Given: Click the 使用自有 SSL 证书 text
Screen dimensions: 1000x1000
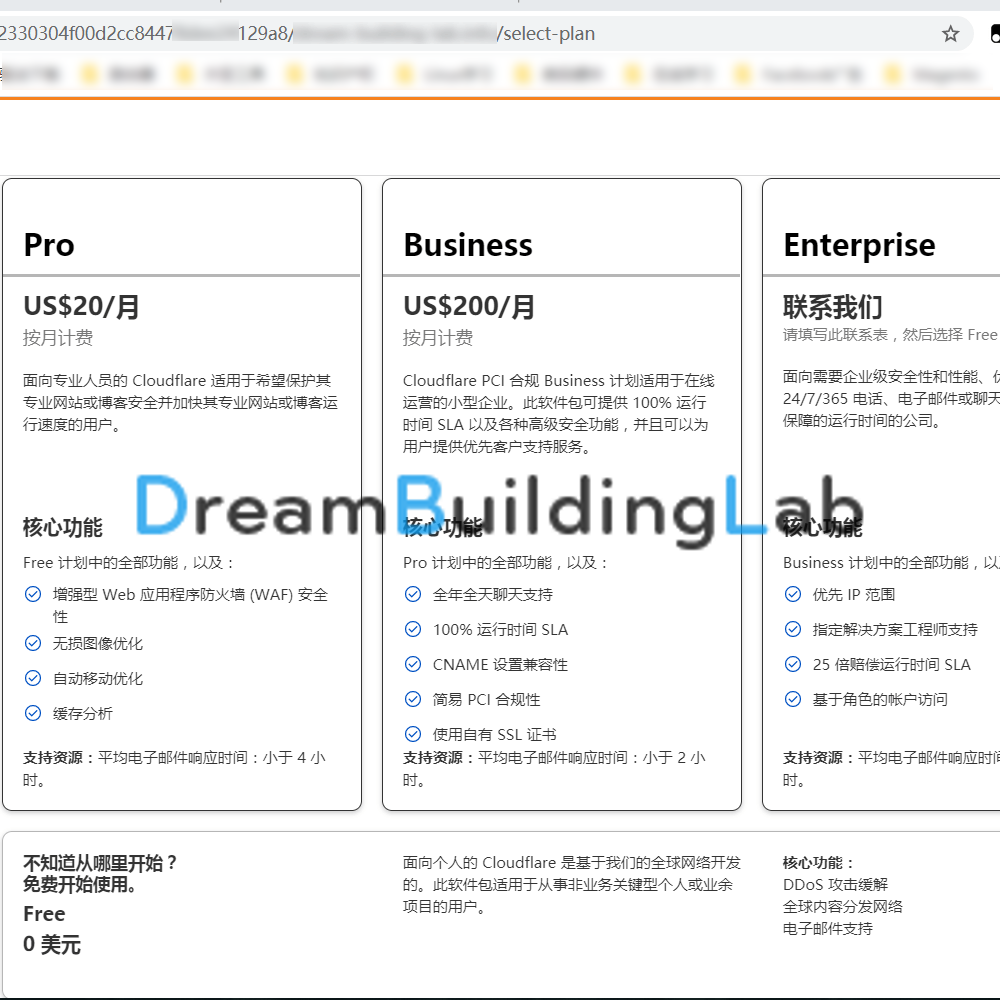Looking at the screenshot, I should [x=494, y=735].
